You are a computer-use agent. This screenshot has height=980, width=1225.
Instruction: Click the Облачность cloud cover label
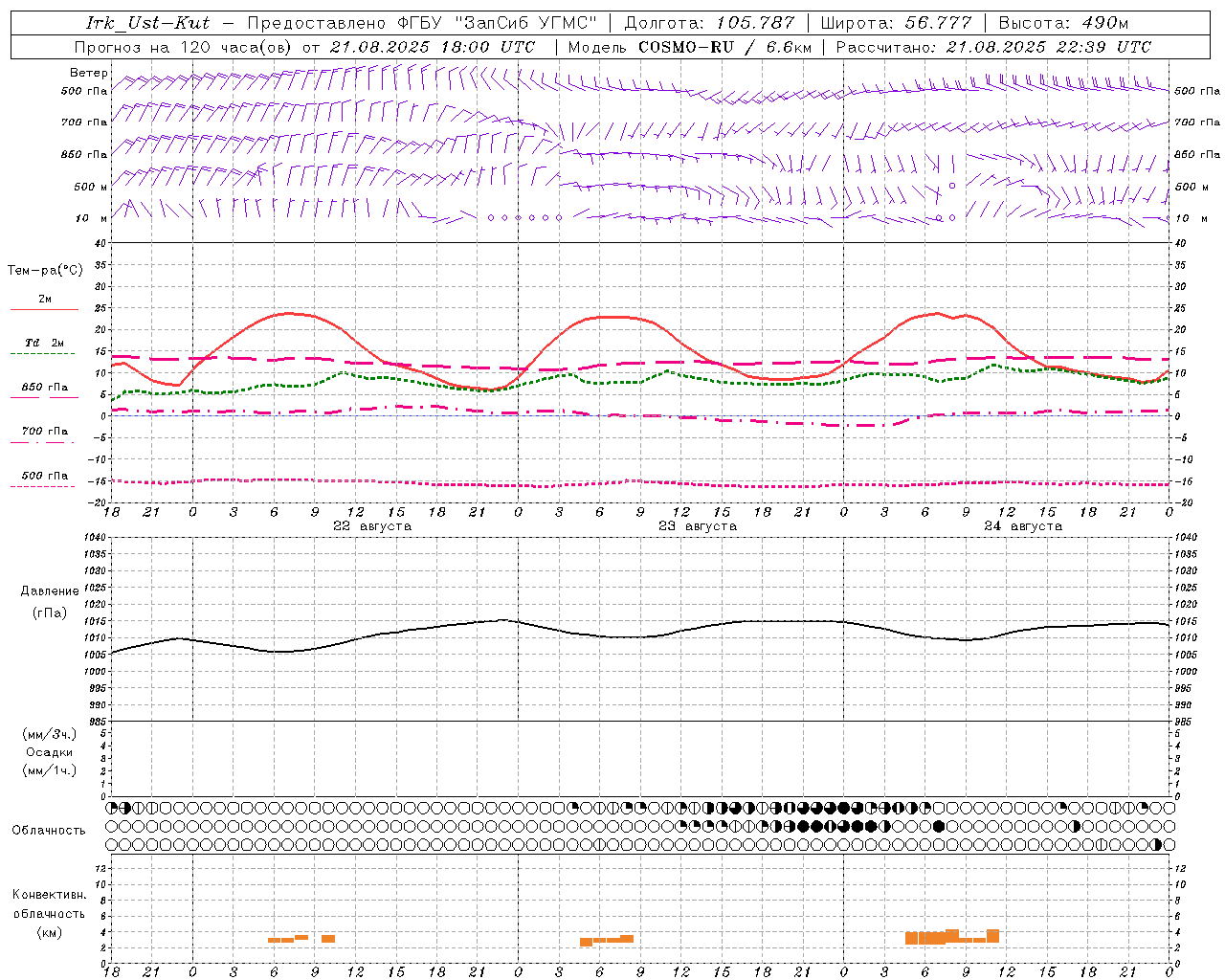point(49,831)
